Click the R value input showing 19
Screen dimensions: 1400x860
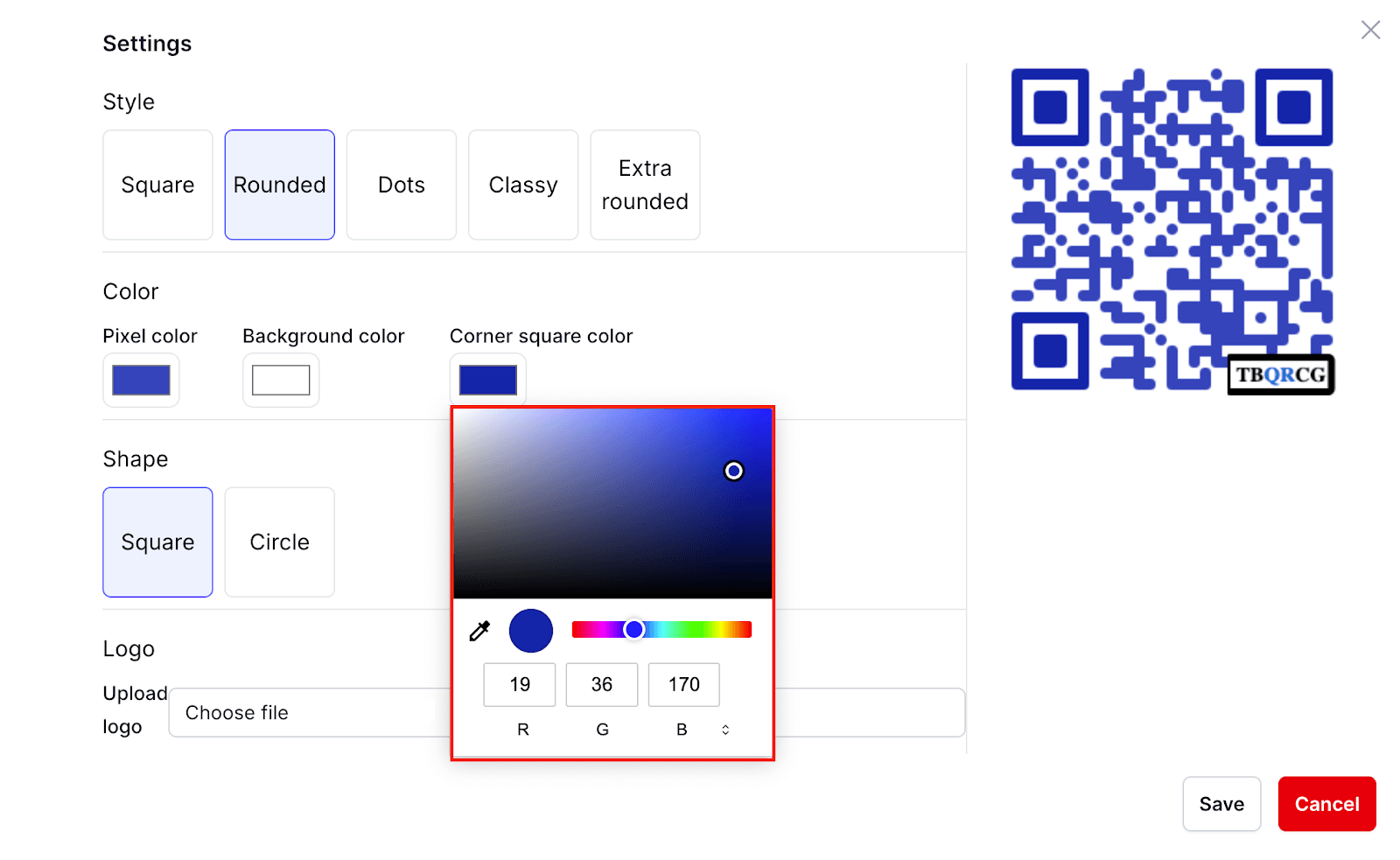pyautogui.click(x=520, y=684)
